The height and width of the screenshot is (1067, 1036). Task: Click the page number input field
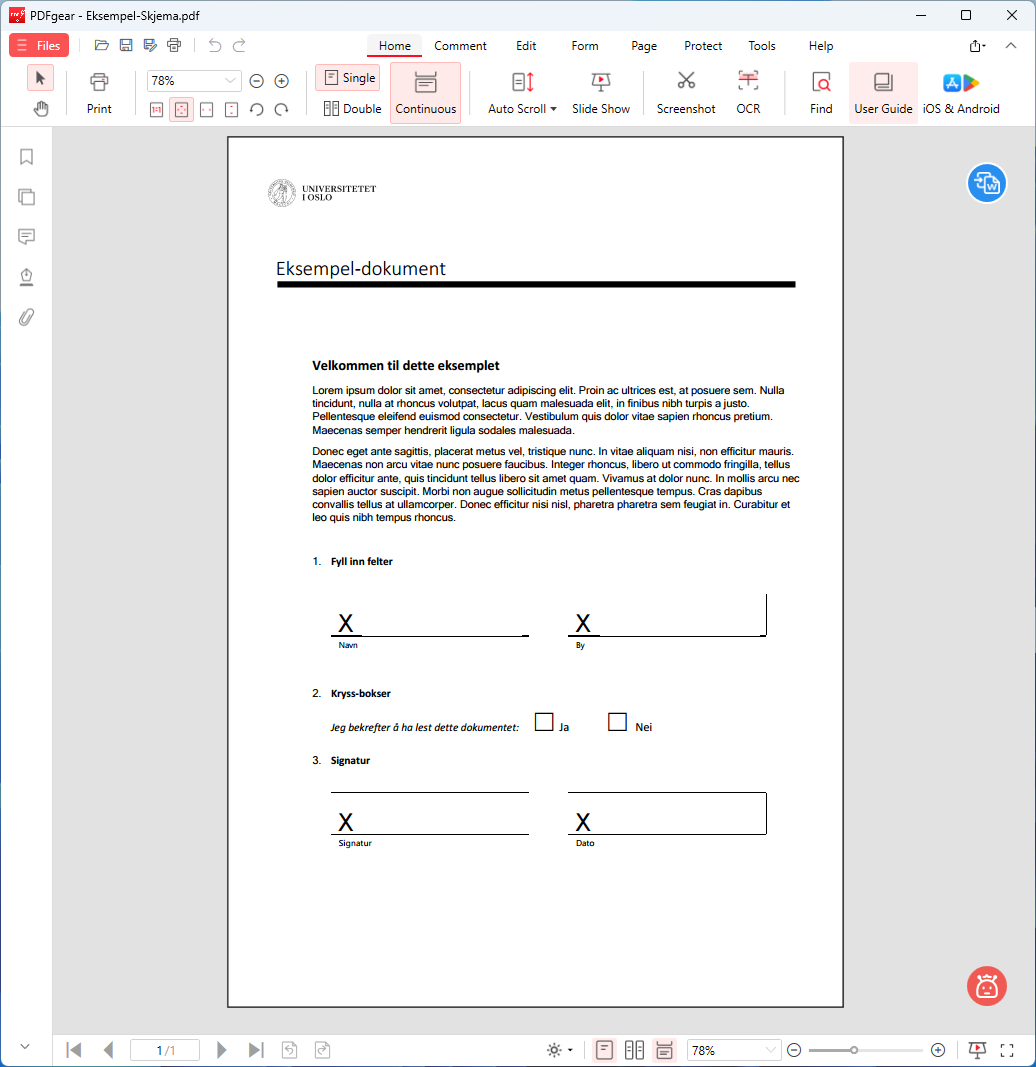(x=165, y=1050)
